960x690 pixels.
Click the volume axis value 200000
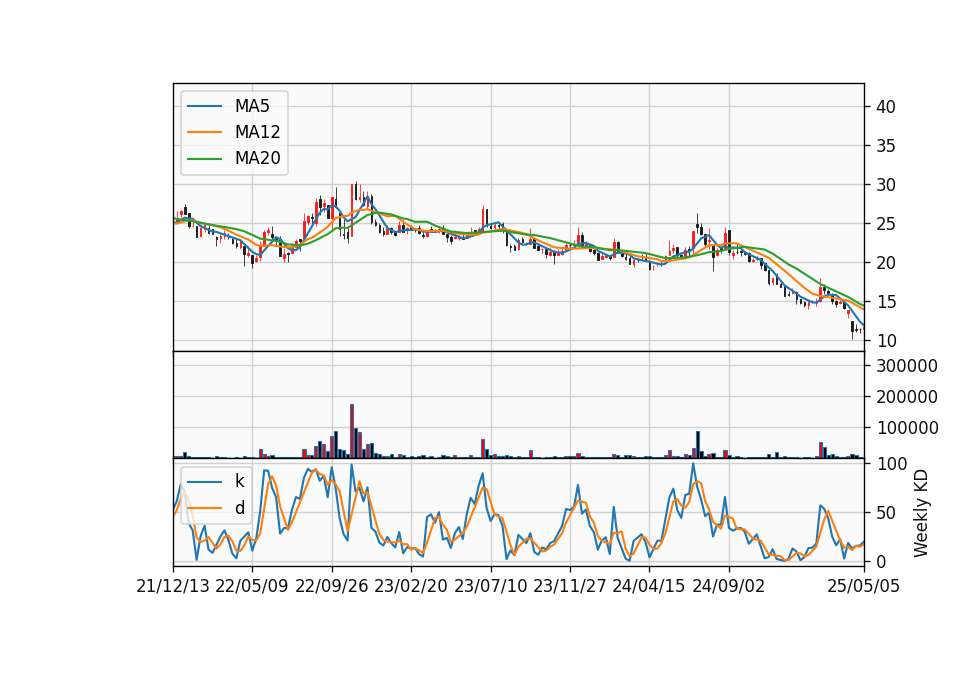pos(907,397)
